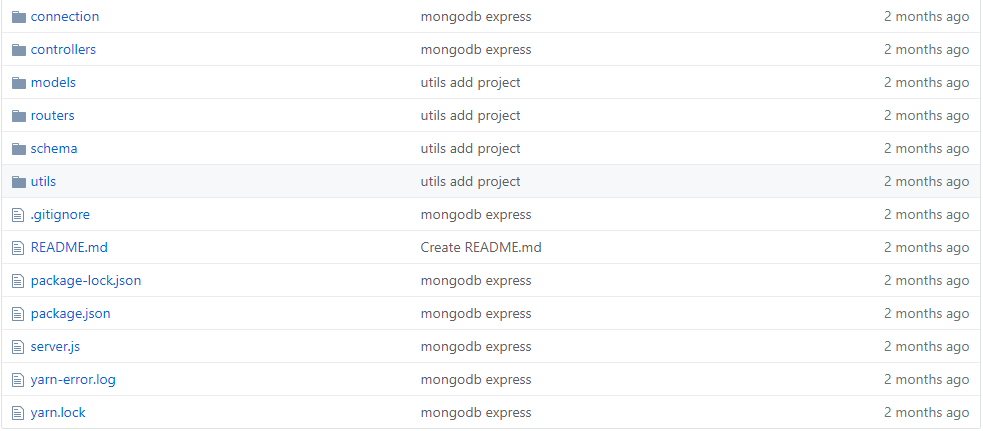Open the connection folder name link
Viewport: 983px width, 431px height.
pos(65,16)
